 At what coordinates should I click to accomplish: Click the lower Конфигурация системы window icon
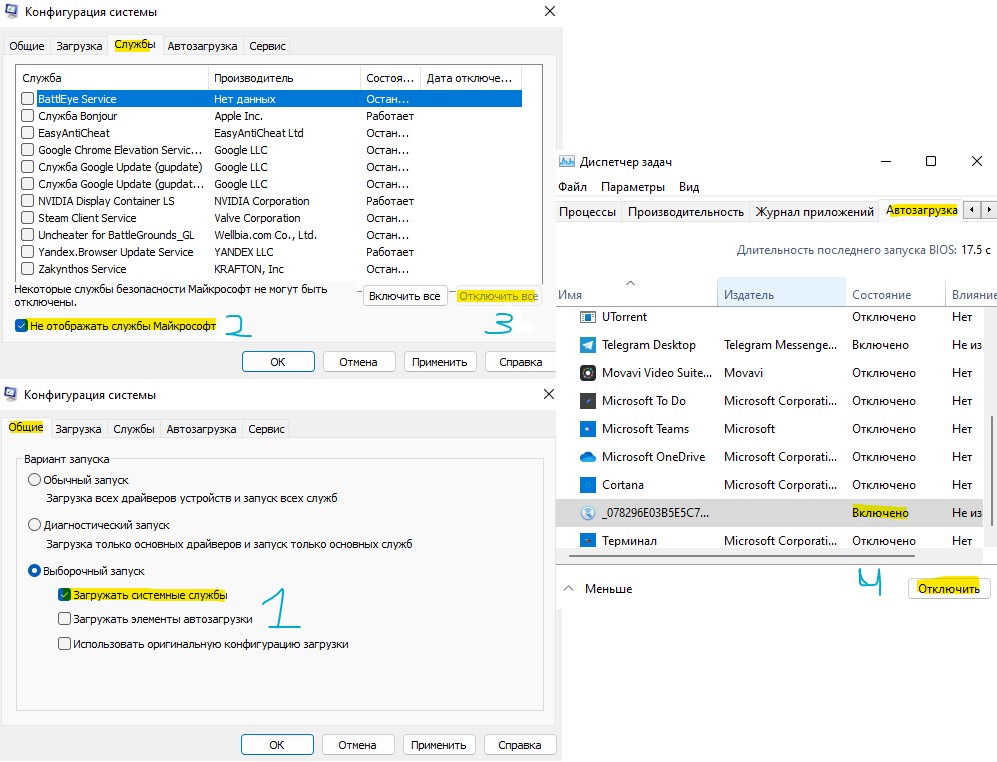point(11,394)
